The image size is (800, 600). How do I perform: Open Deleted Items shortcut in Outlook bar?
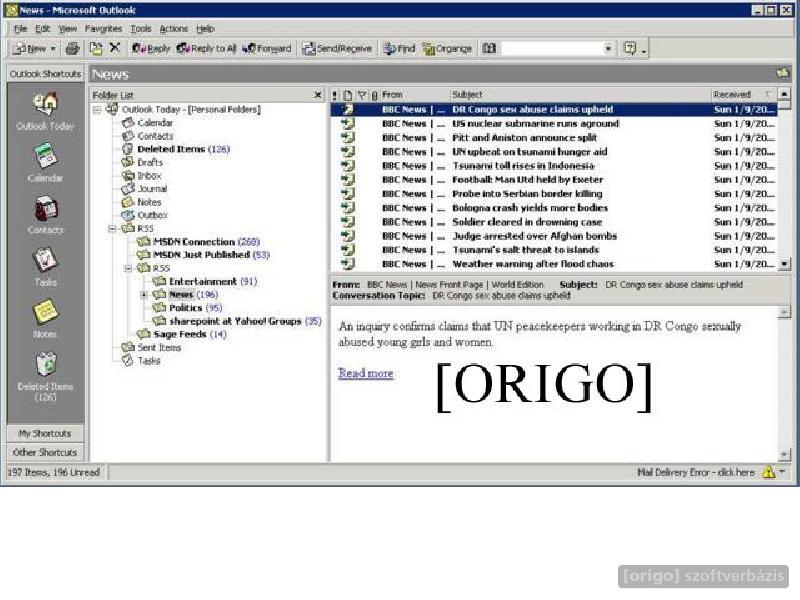(46, 376)
